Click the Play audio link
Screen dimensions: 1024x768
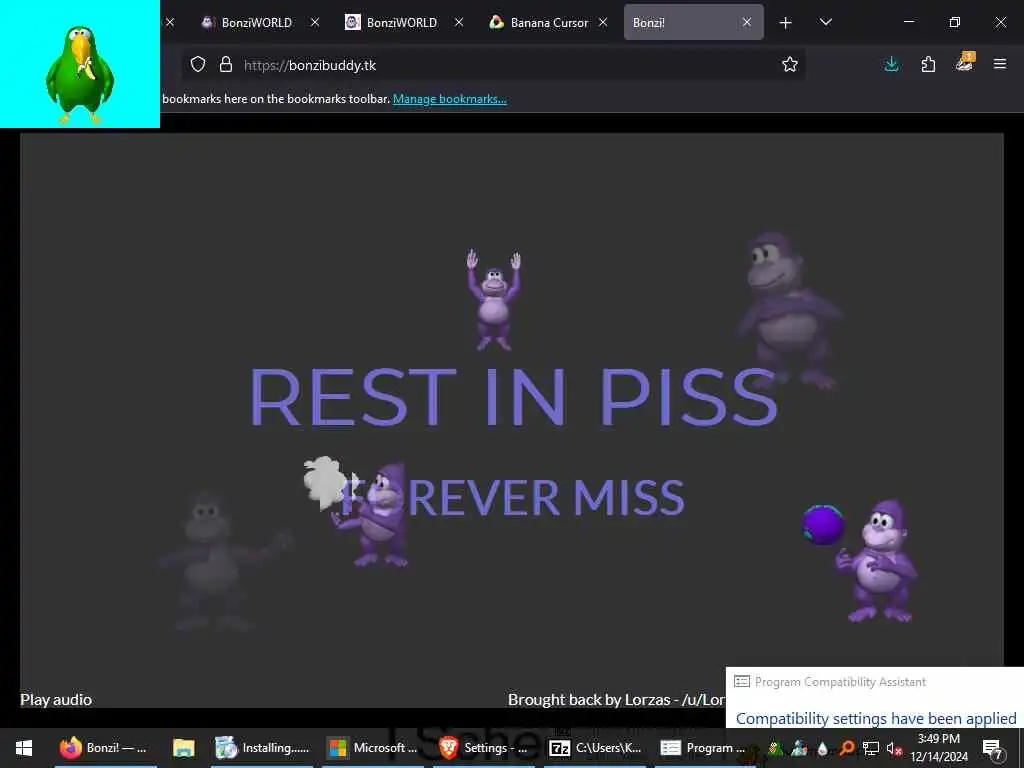(x=56, y=699)
